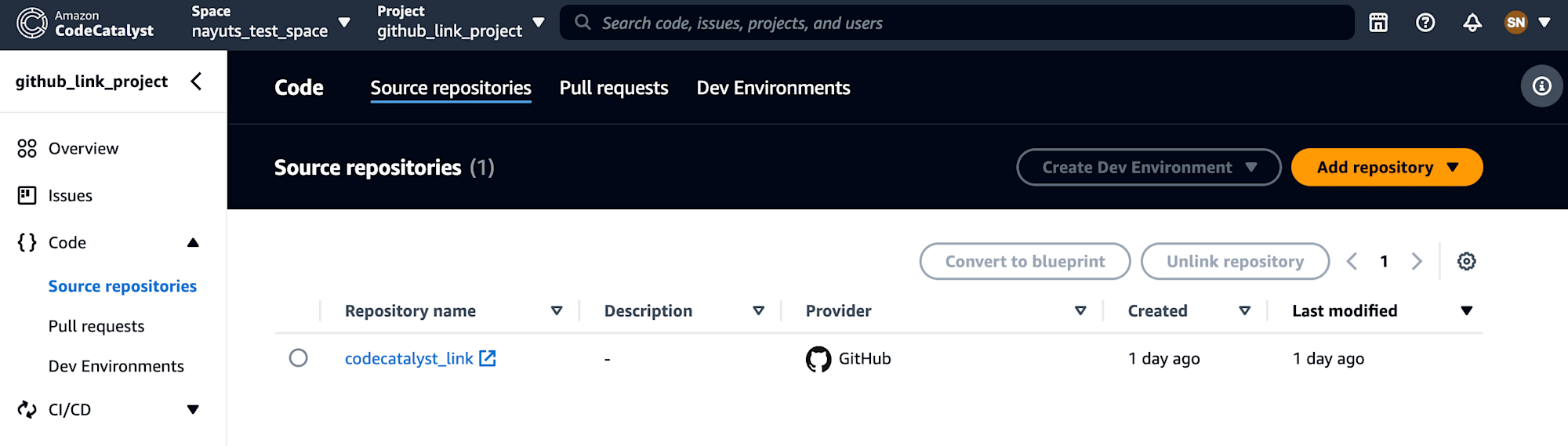Sort by Provider column arrow
1568x446 pixels.
1080,311
